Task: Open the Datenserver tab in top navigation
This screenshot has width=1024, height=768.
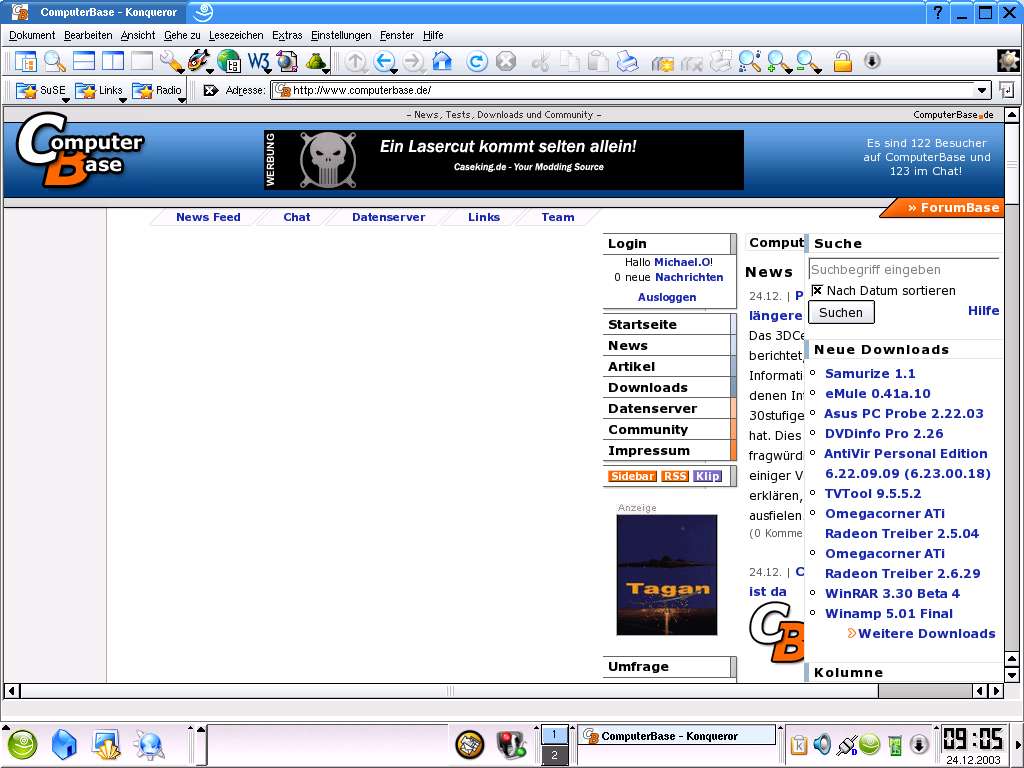Action: [389, 217]
